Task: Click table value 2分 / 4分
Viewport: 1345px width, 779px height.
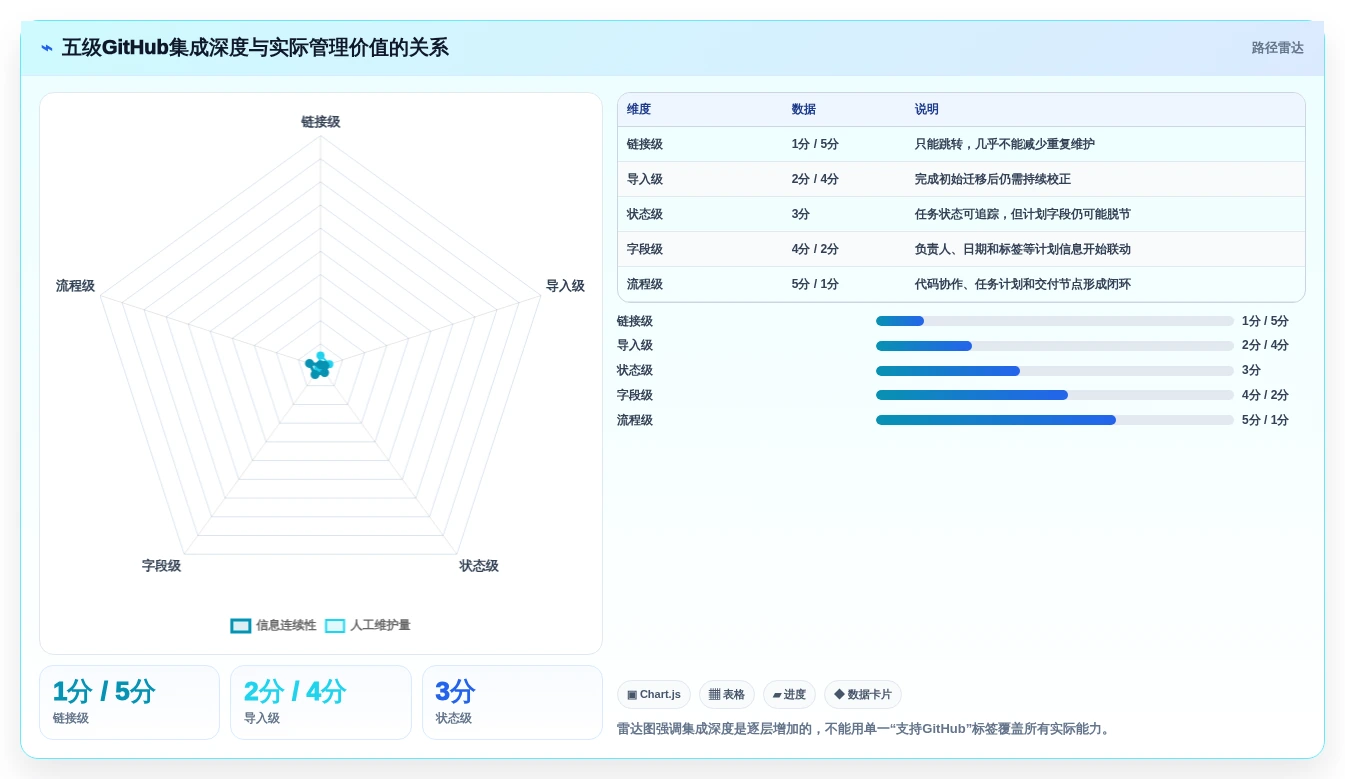Action: (x=815, y=179)
